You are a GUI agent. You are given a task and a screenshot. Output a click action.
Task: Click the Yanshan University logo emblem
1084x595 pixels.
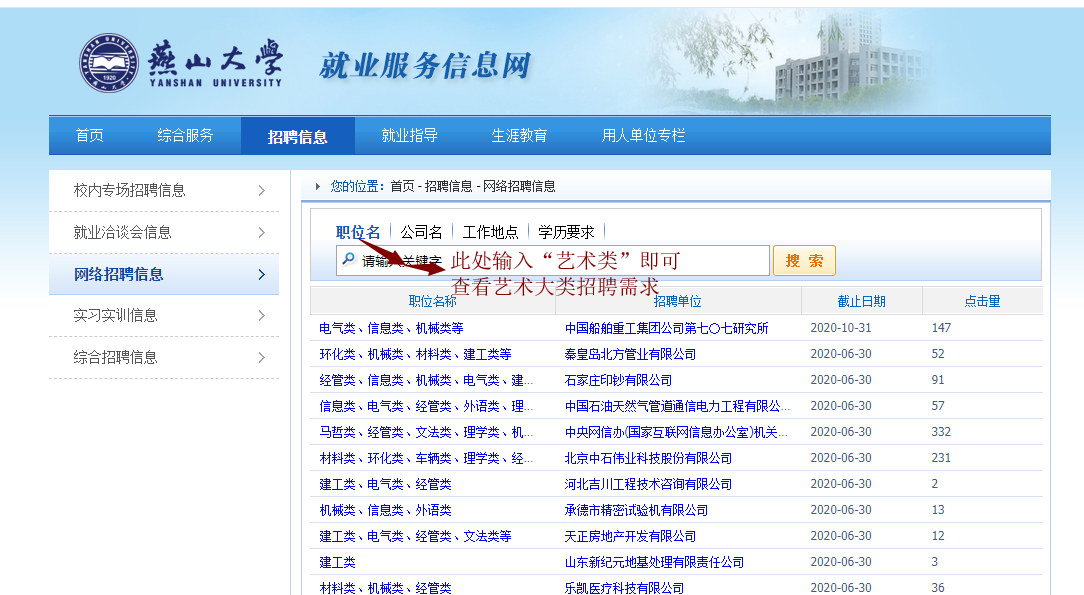pos(108,64)
